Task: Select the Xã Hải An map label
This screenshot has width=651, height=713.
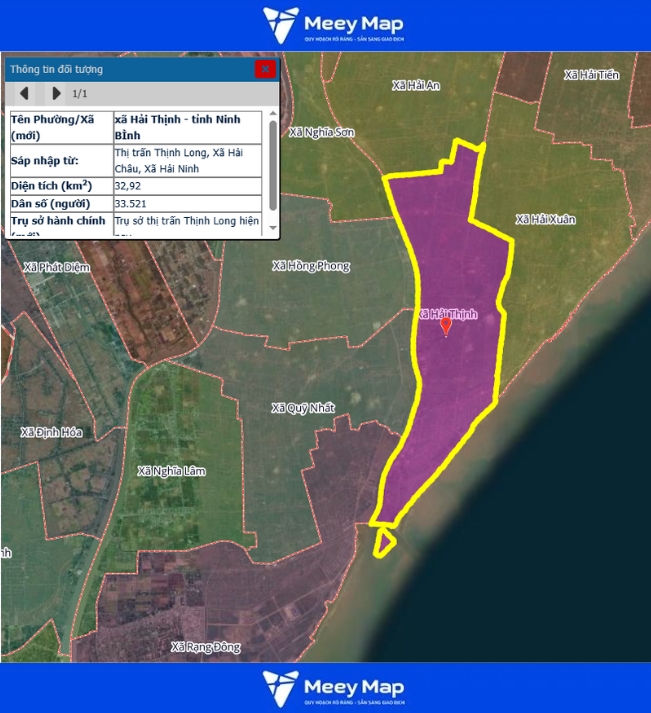Action: pos(416,86)
